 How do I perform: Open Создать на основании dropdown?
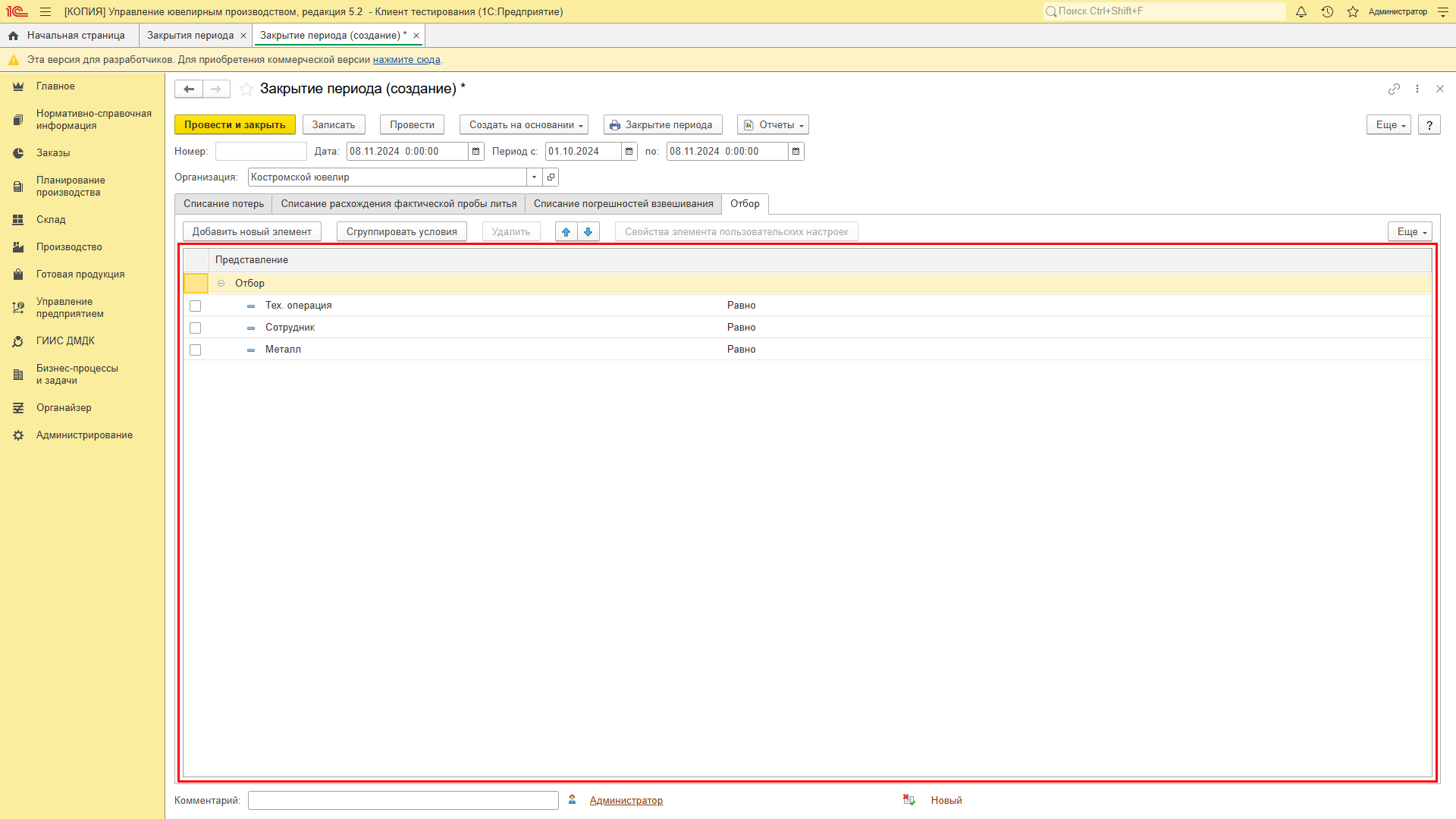[x=524, y=125]
